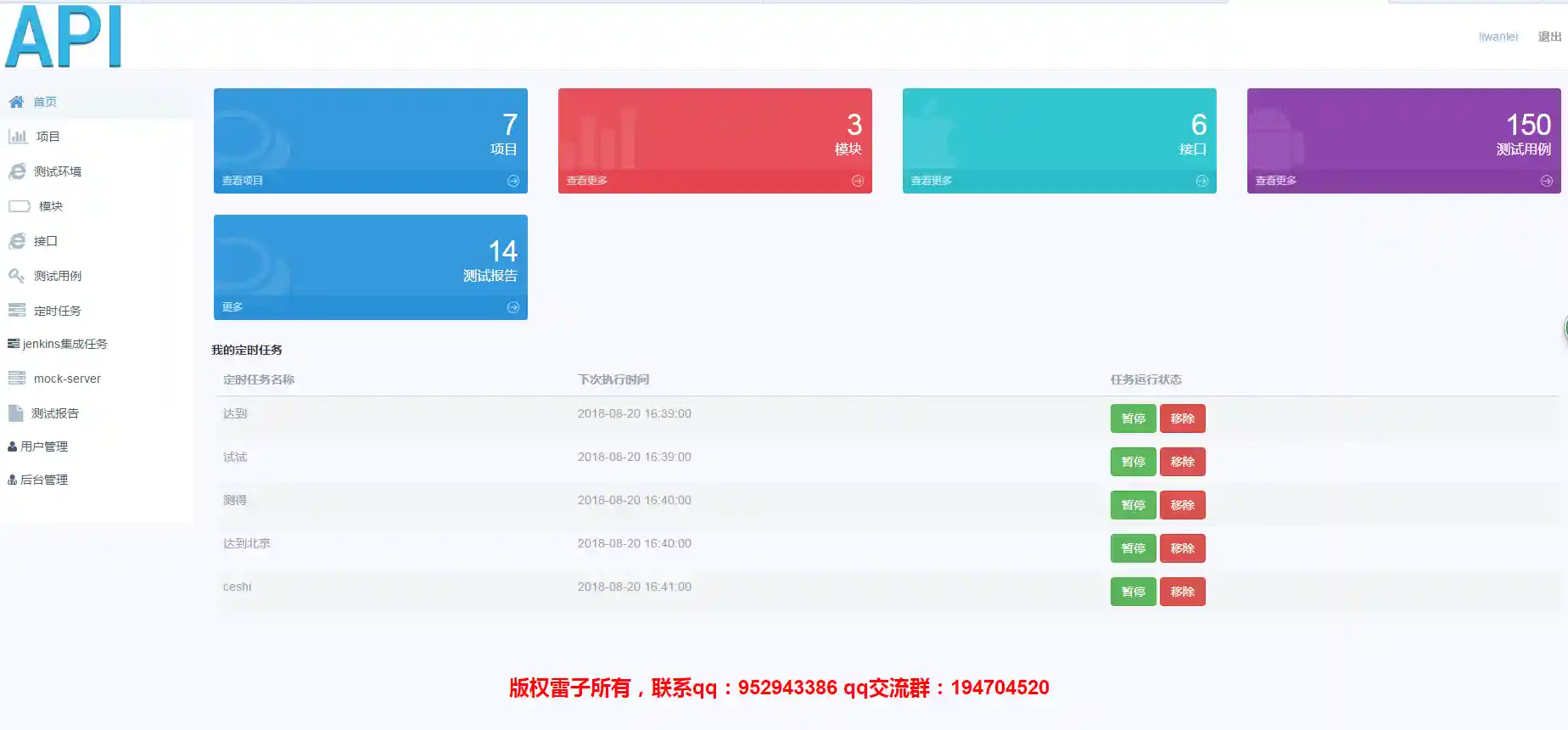The image size is (1568, 730).
Task: Click the number 6 on 接口 card
Action: pyautogui.click(x=1199, y=125)
